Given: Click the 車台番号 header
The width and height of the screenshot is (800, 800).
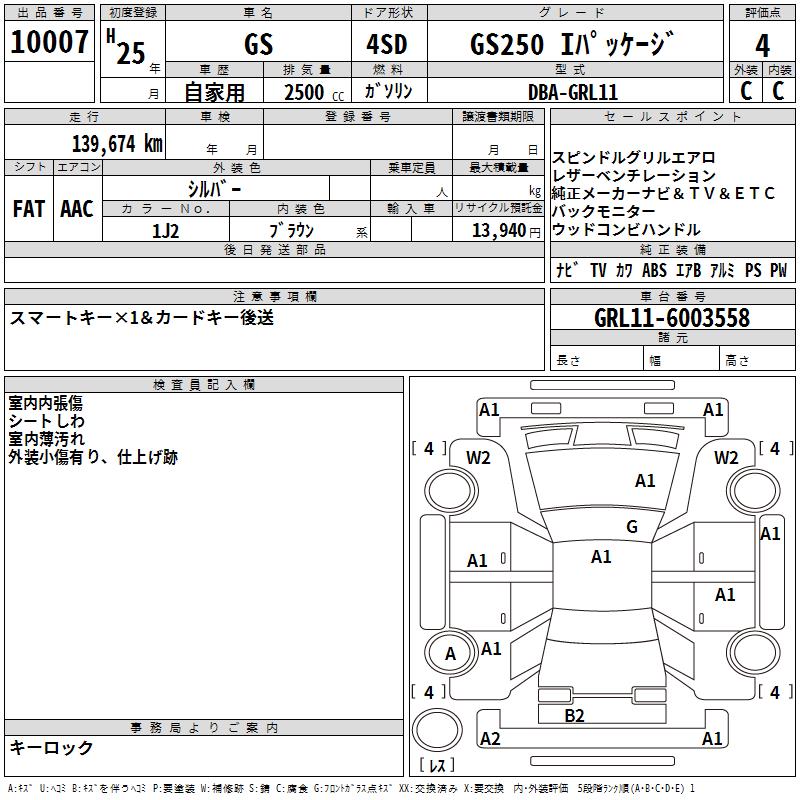Looking at the screenshot, I should (x=672, y=296).
